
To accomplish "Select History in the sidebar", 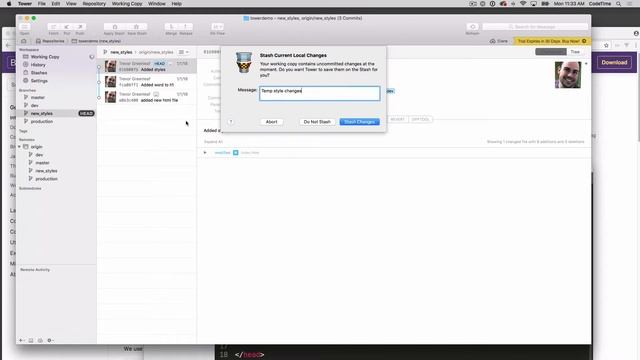I will click(56, 65).
